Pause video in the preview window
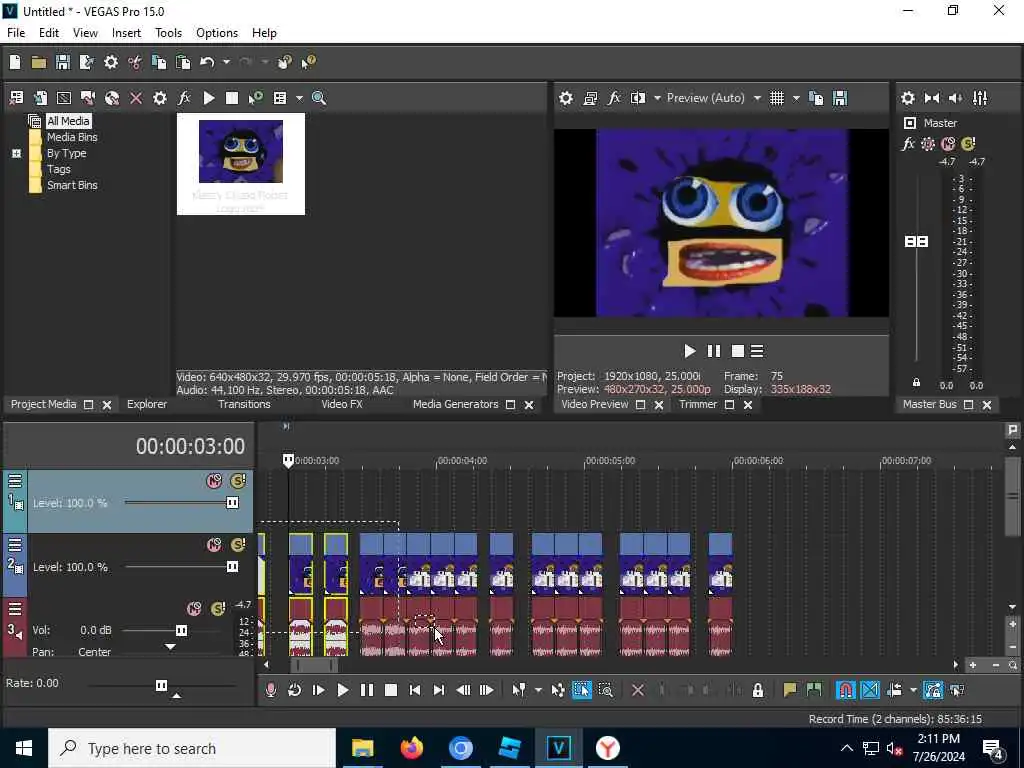Screen dimensions: 1024x768 tap(714, 351)
